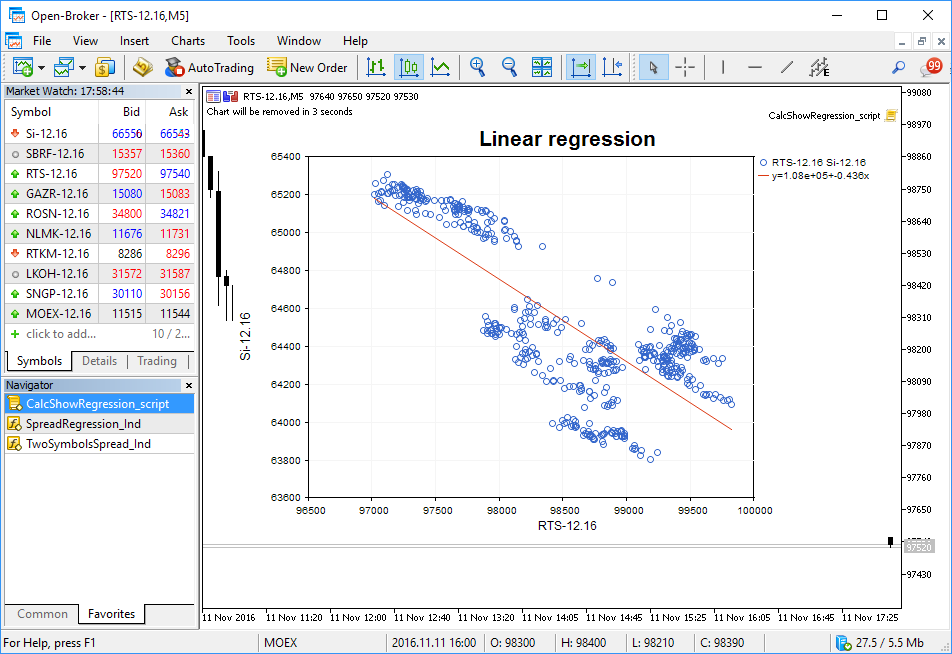Select TwoSymbolsSpread_Ind in Navigator

pyautogui.click(x=100, y=444)
